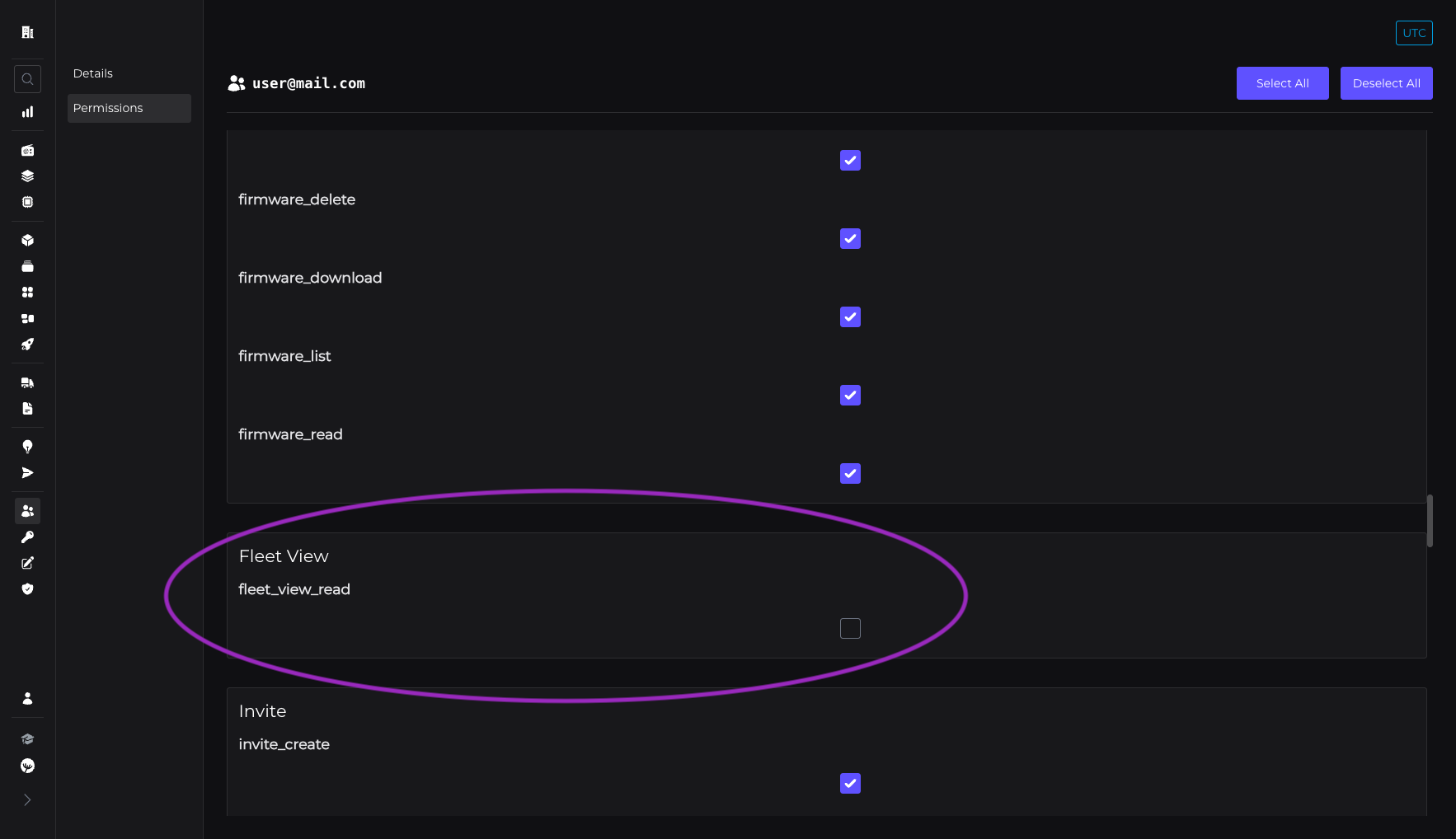Open the rocket deployments icon

click(27, 345)
